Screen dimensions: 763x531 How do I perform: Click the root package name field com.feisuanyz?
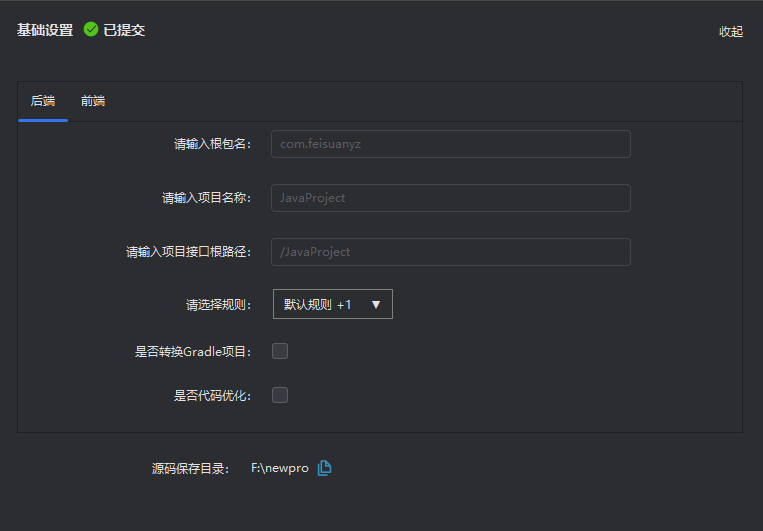coord(450,144)
